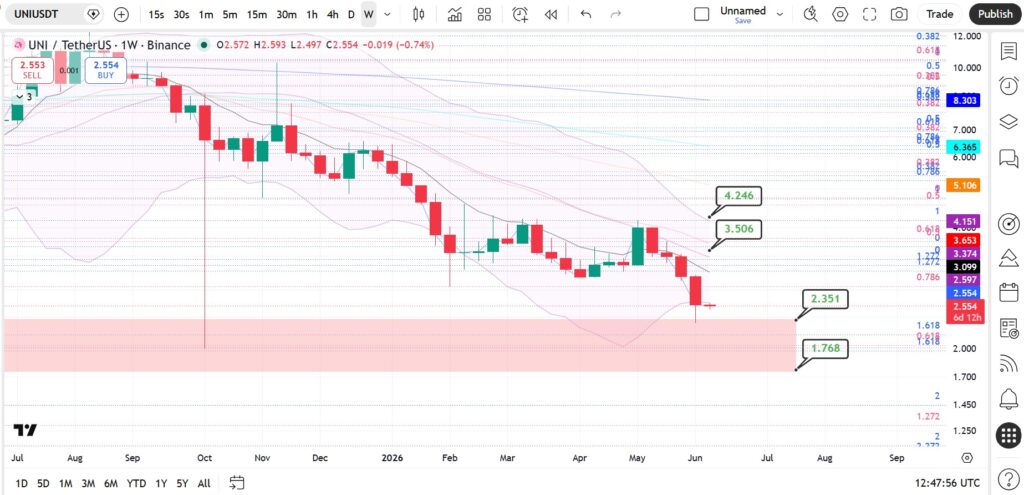Screen dimensions: 1024x495
Task: Click the Bar Replay rewind icon
Action: [551, 14]
